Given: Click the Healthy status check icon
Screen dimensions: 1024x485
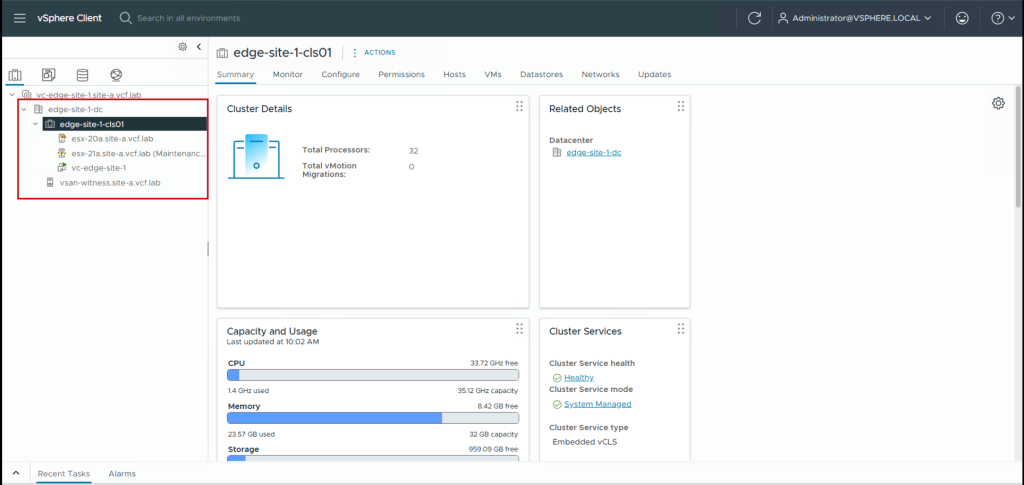Looking at the screenshot, I should coord(557,378).
